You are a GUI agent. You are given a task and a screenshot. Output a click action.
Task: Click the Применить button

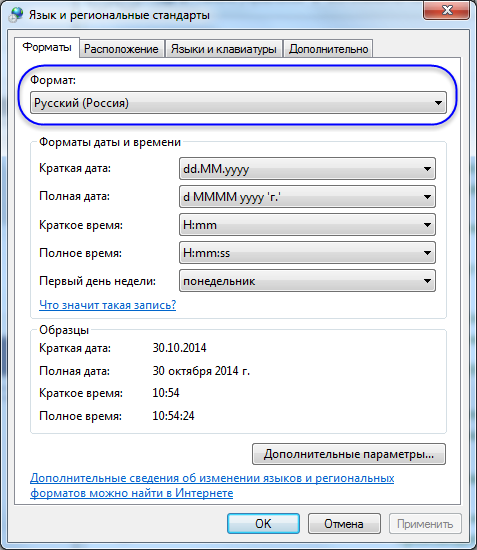point(425,524)
